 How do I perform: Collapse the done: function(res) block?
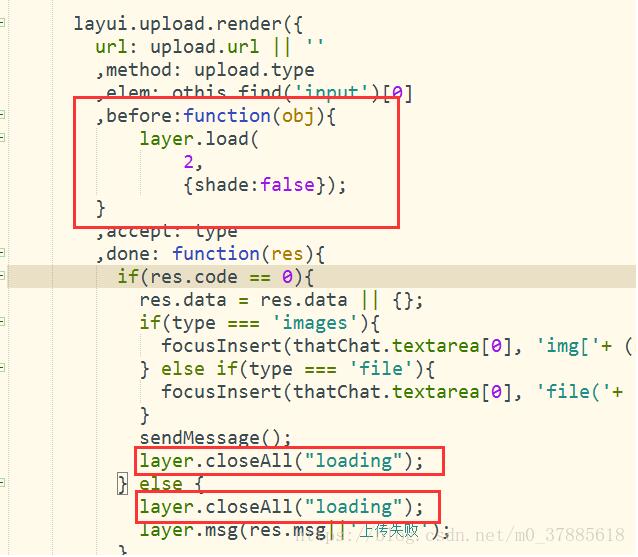click(x=3, y=253)
